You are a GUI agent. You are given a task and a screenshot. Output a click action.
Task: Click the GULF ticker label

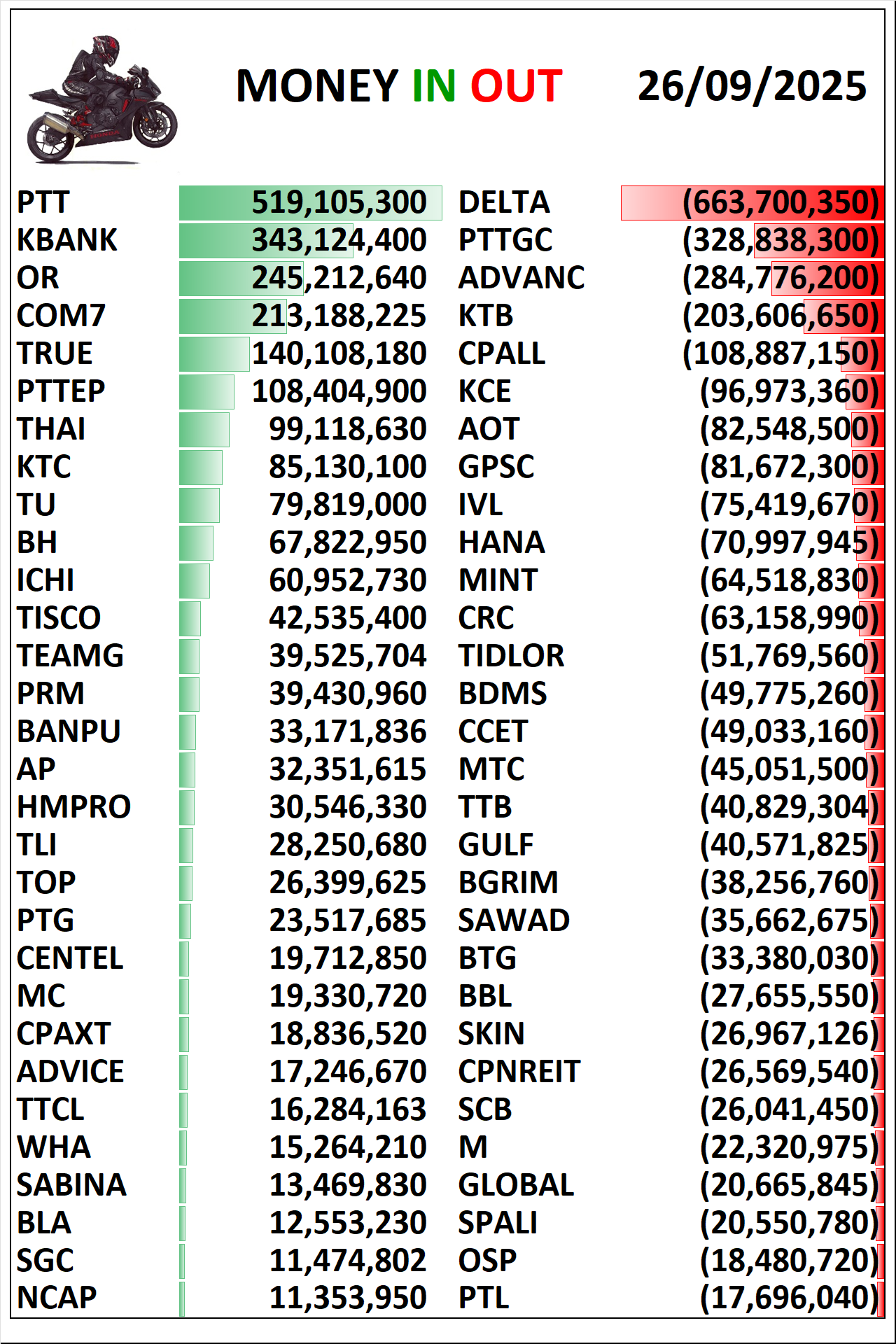click(496, 845)
